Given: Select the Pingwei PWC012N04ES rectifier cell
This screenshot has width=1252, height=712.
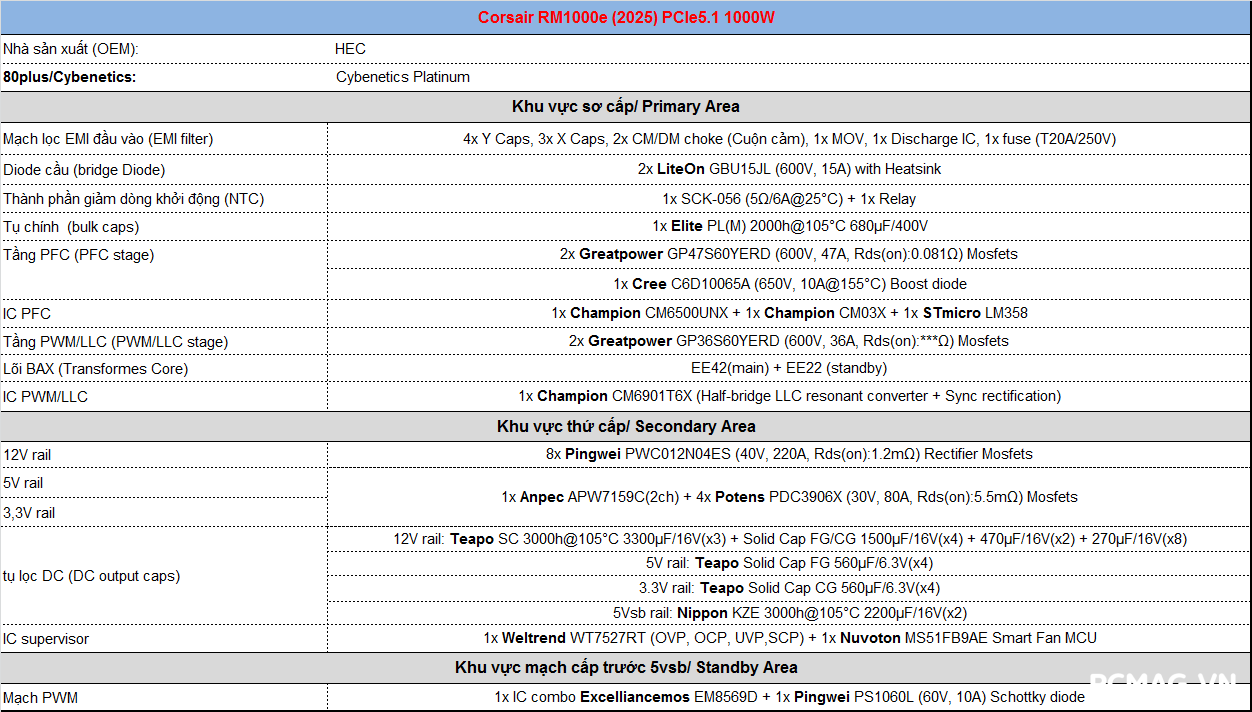Looking at the screenshot, I should pos(789,454).
